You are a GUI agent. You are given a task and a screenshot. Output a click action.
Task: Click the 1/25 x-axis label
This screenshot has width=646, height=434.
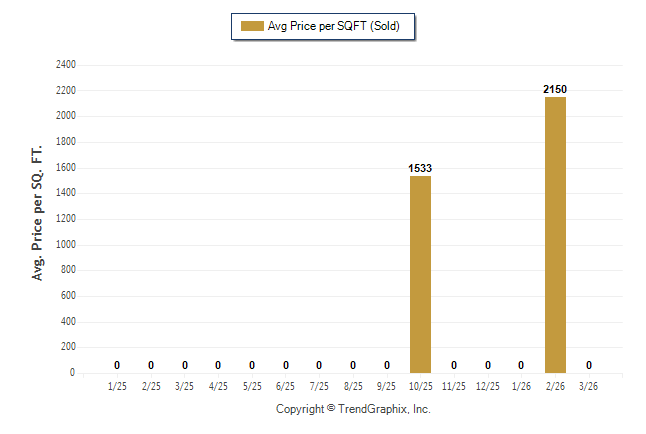[x=117, y=386]
